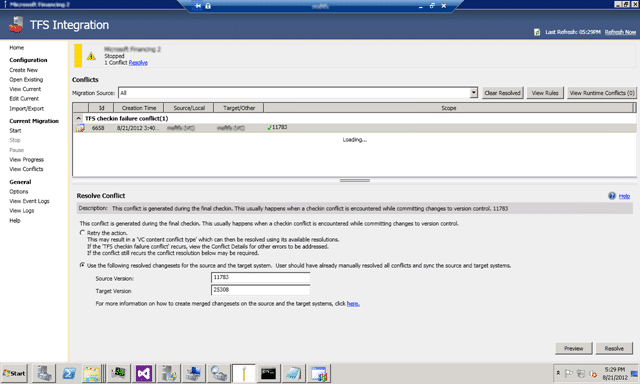Open the magnifier search taskbar icon
Screen dimensions: 640x384
(x=218, y=373)
